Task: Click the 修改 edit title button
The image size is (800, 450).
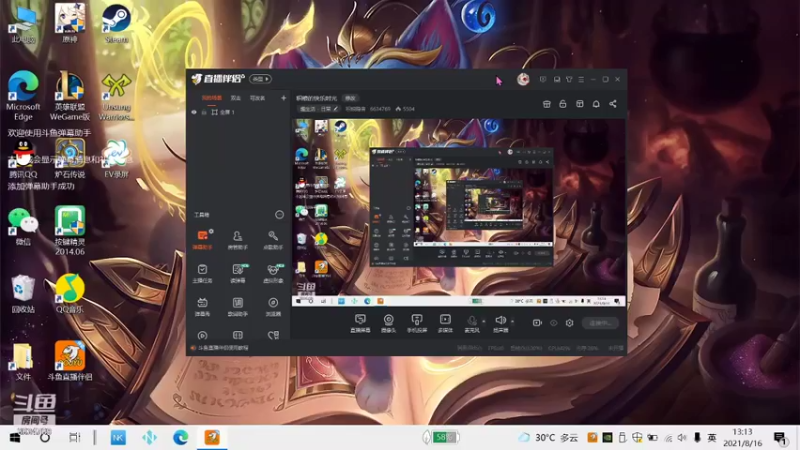Action: point(350,98)
